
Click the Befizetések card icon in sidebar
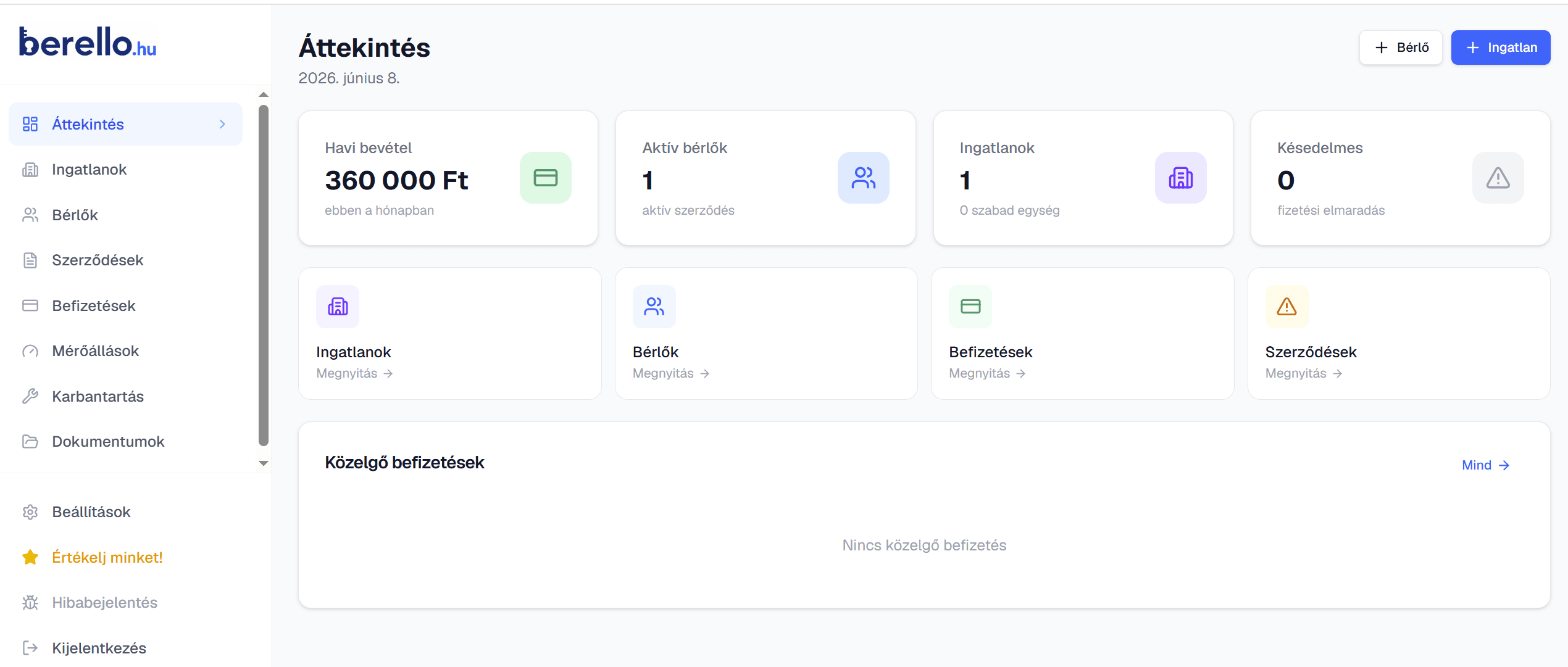pyautogui.click(x=30, y=305)
